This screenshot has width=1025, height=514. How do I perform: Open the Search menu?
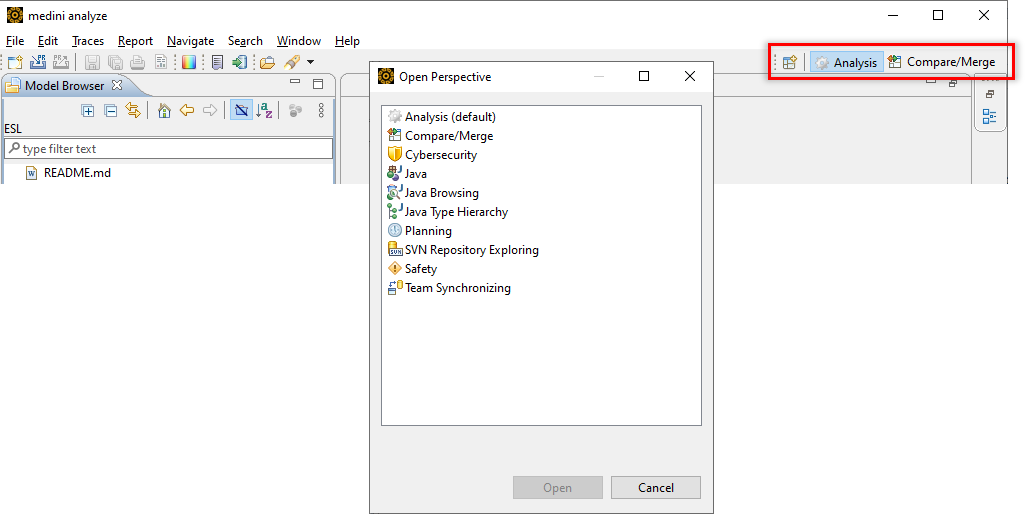click(x=245, y=41)
